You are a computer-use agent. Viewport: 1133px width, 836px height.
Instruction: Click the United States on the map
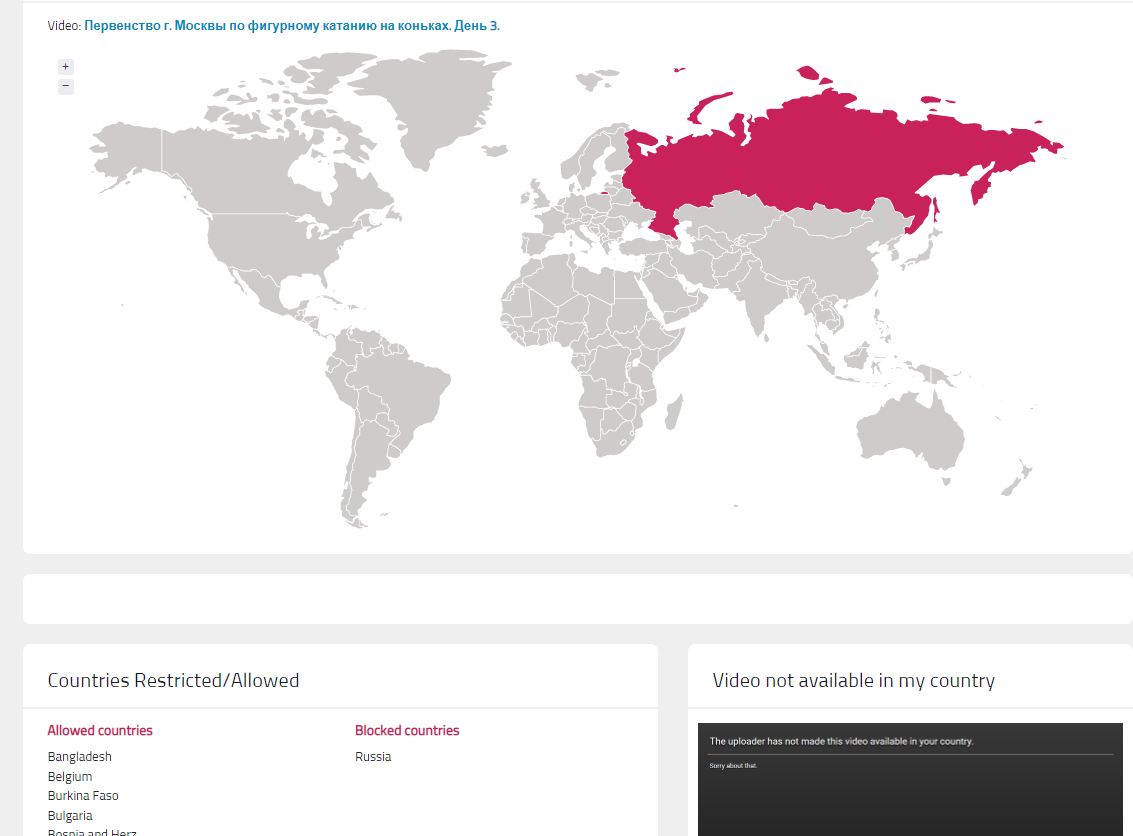pyautogui.click(x=270, y=245)
